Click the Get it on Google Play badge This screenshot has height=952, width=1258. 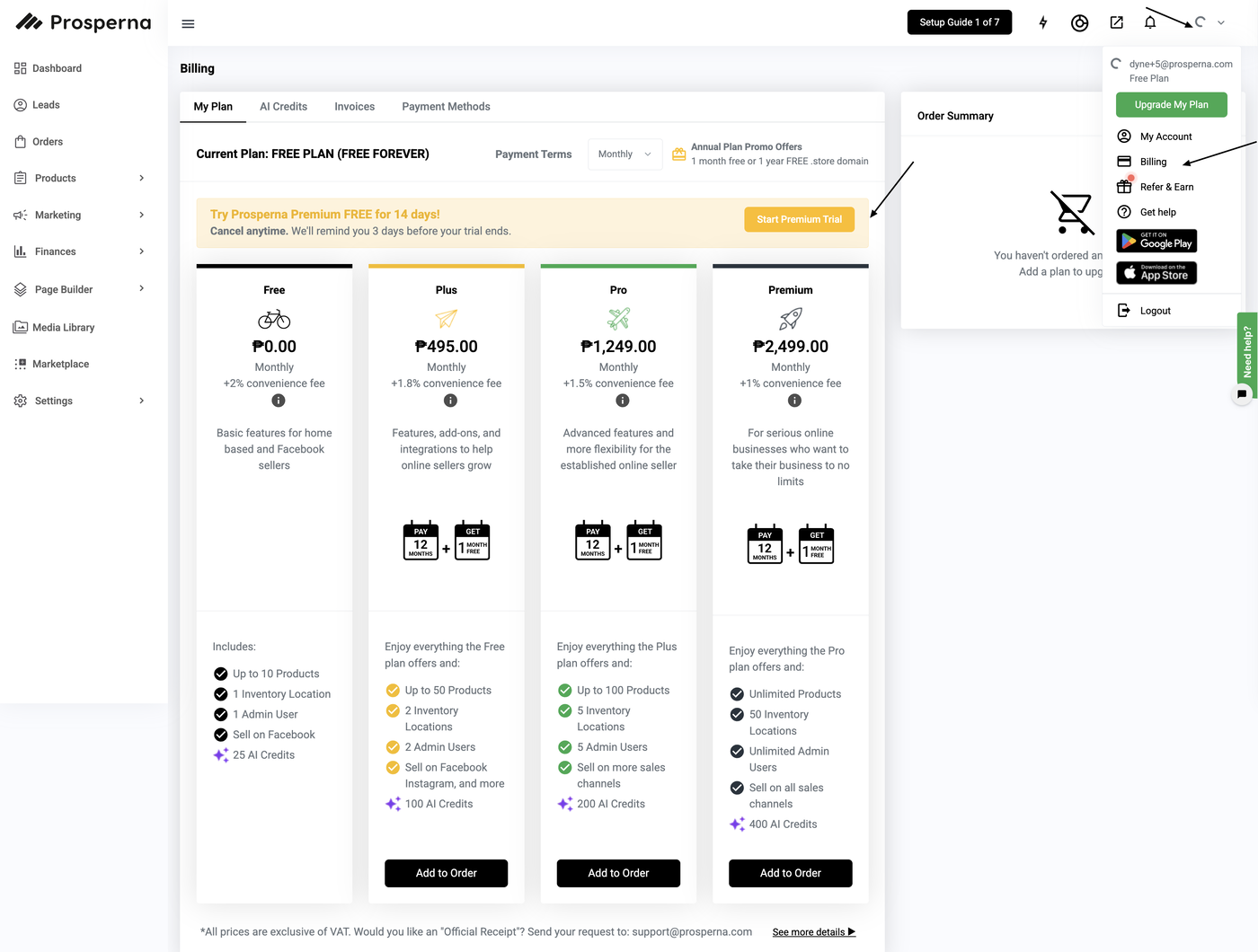tap(1156, 241)
